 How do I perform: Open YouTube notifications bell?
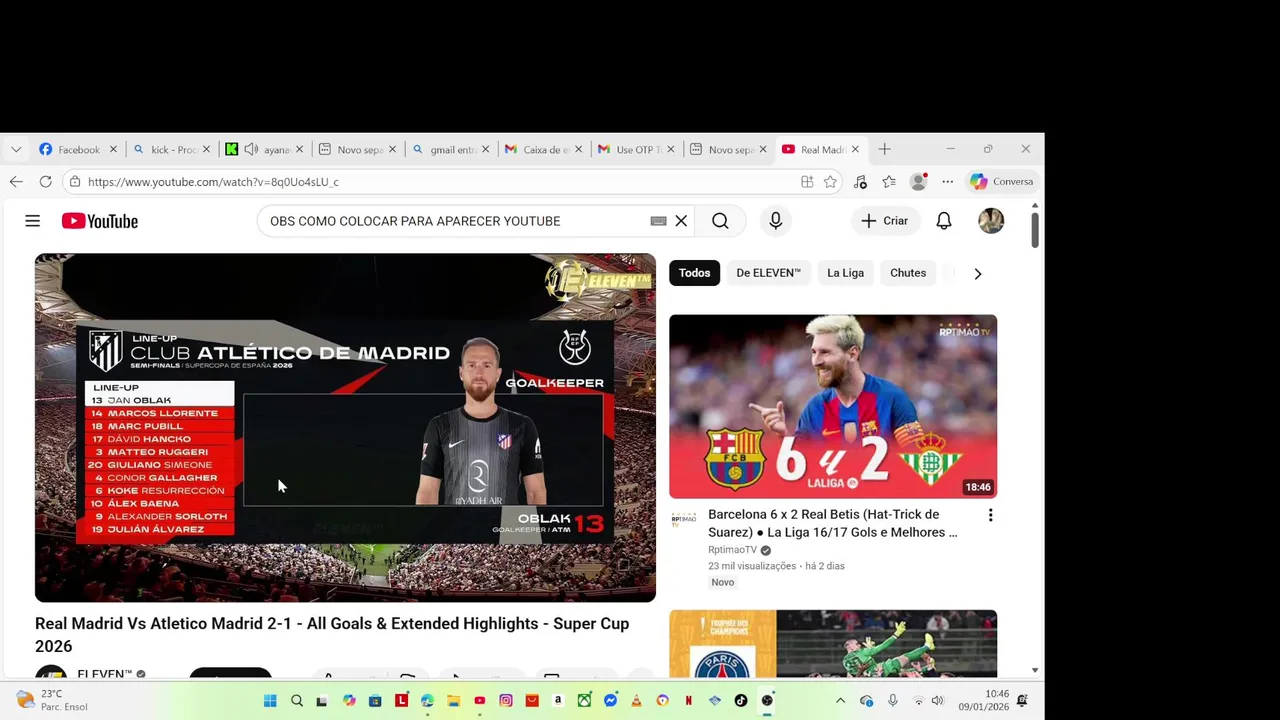pos(943,221)
